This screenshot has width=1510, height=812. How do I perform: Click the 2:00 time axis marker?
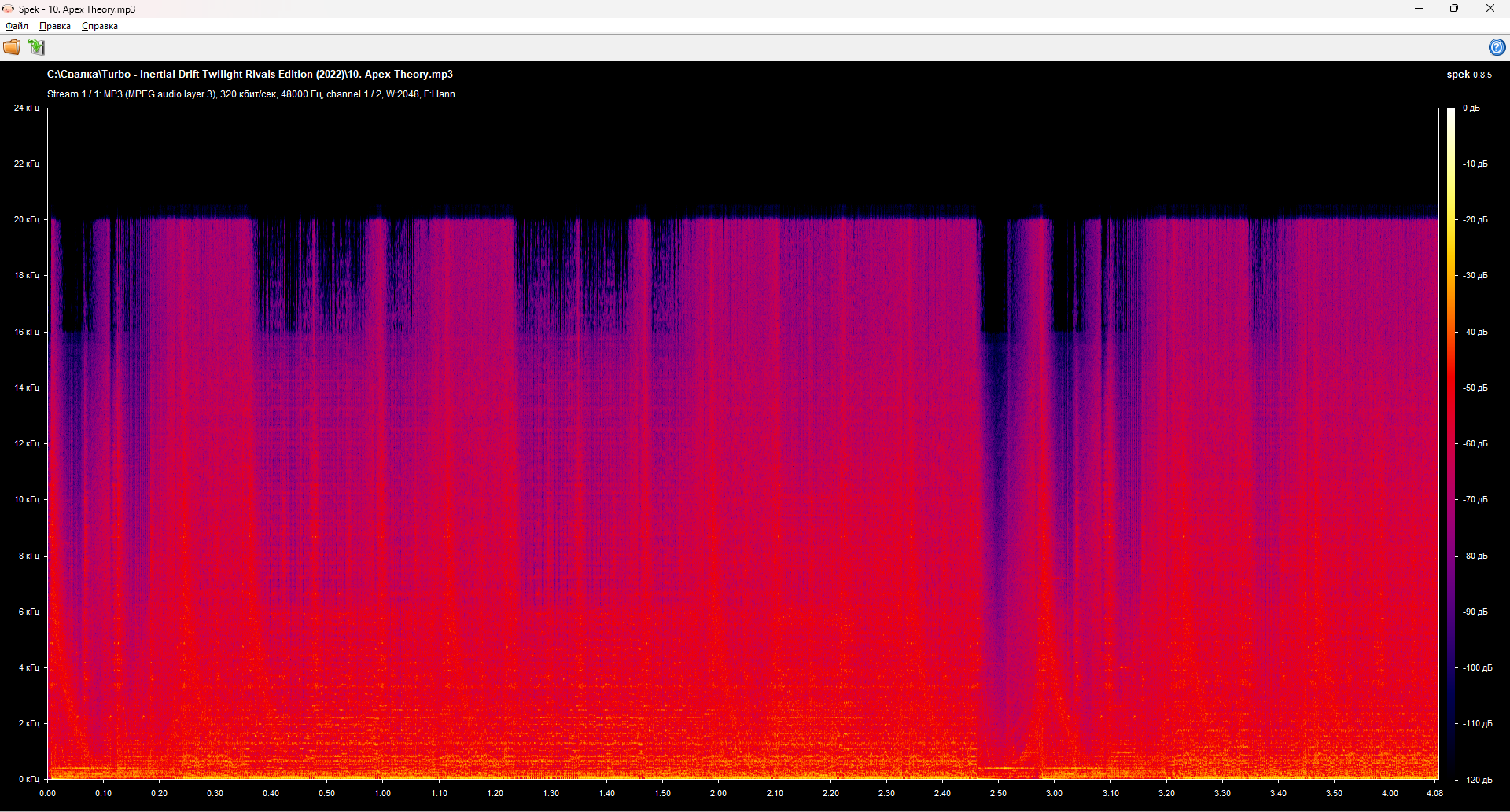718,793
